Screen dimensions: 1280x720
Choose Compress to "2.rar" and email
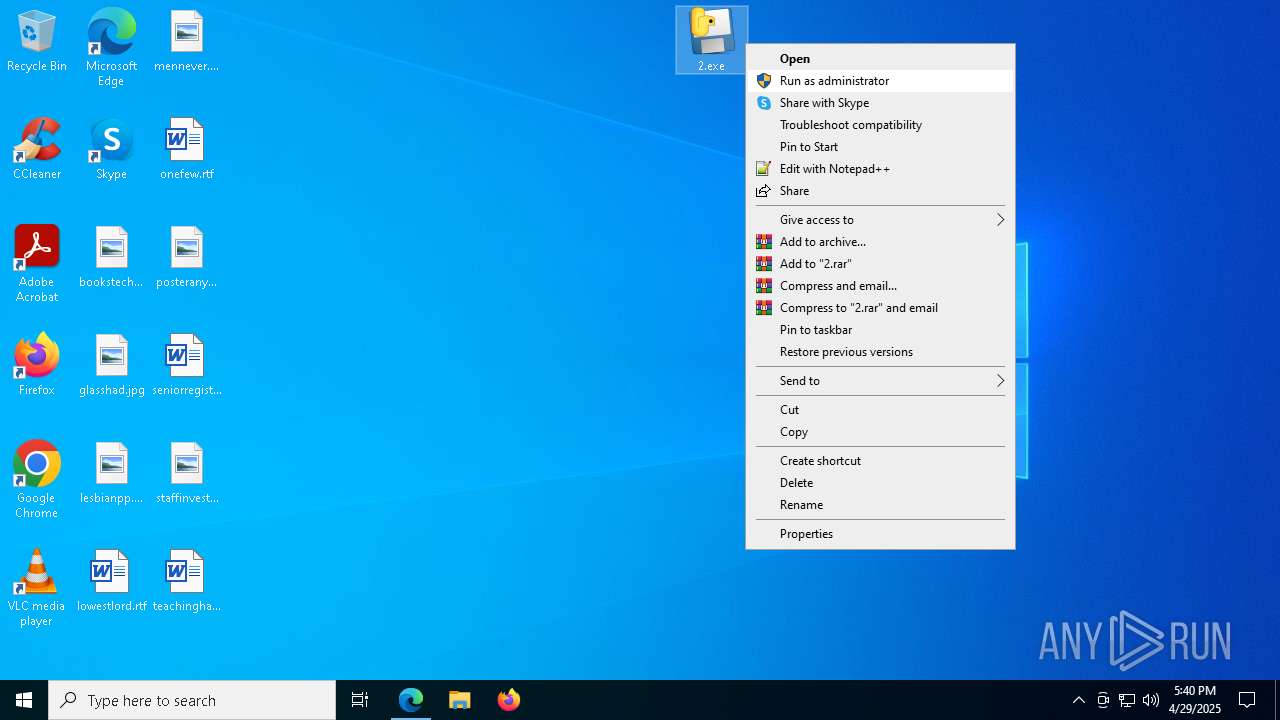(x=880, y=308)
